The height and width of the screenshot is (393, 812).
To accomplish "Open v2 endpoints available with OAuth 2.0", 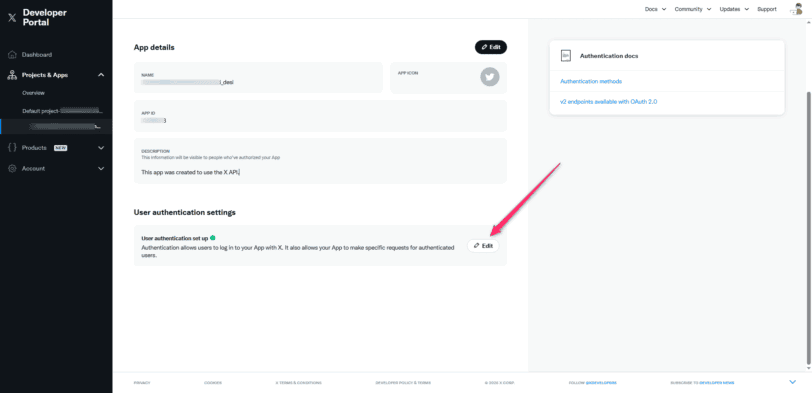I will [x=608, y=102].
